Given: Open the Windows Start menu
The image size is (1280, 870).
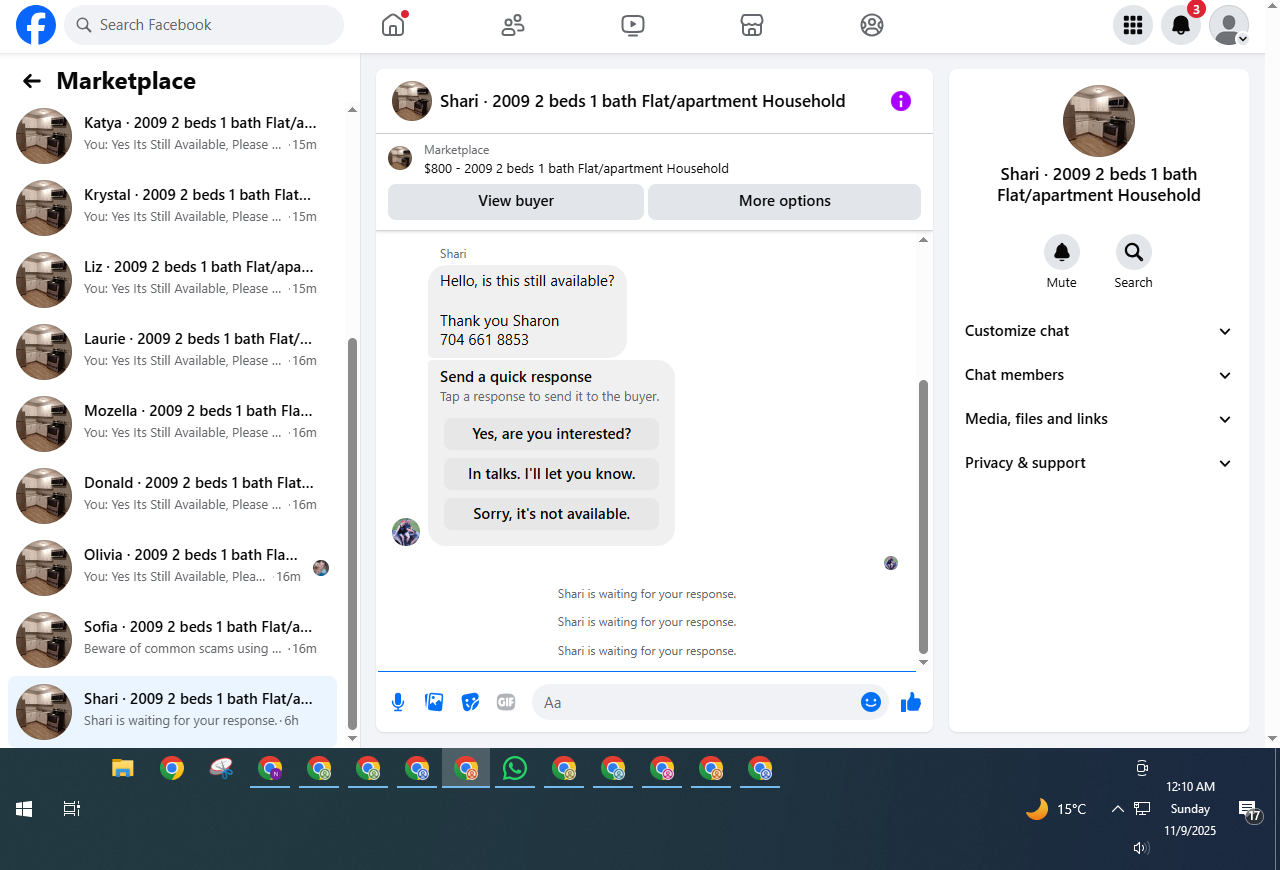Looking at the screenshot, I should pos(24,809).
